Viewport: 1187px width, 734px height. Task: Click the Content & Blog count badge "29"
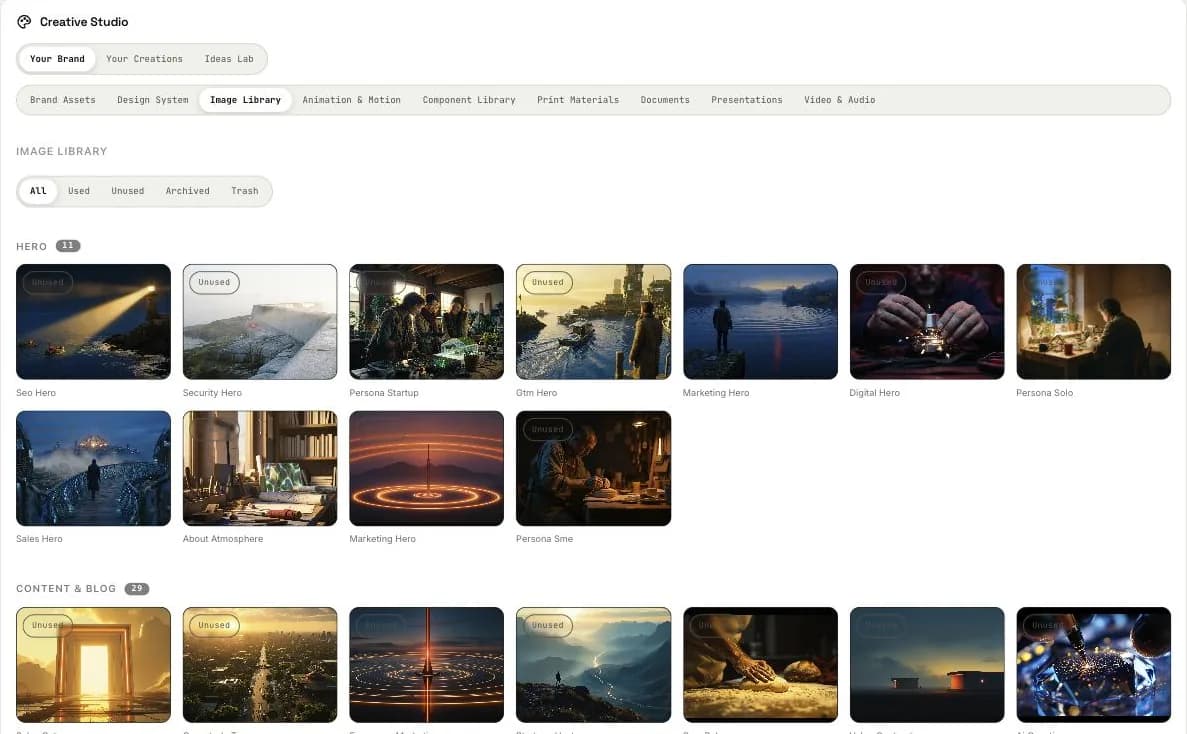pos(136,589)
